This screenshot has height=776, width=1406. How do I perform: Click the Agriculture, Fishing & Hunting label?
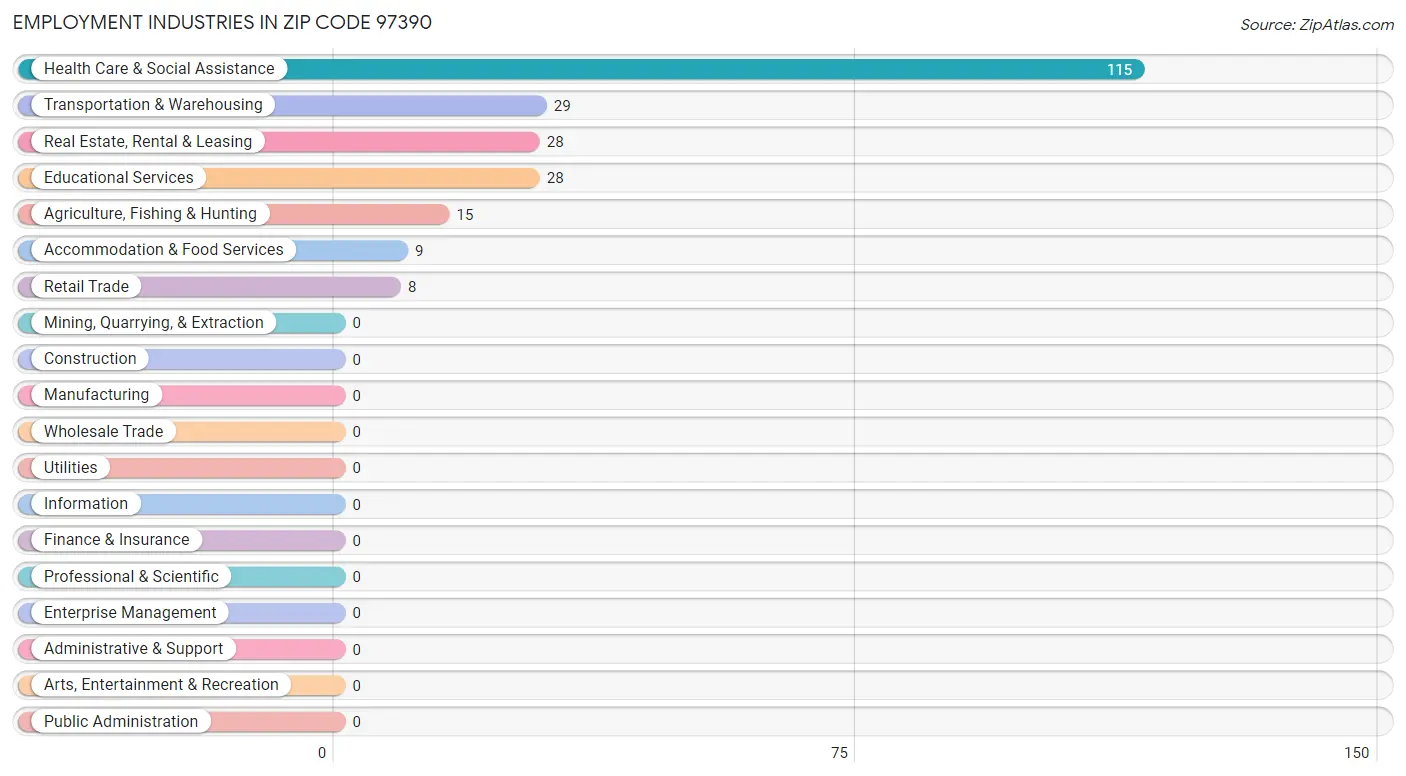[x=150, y=214]
